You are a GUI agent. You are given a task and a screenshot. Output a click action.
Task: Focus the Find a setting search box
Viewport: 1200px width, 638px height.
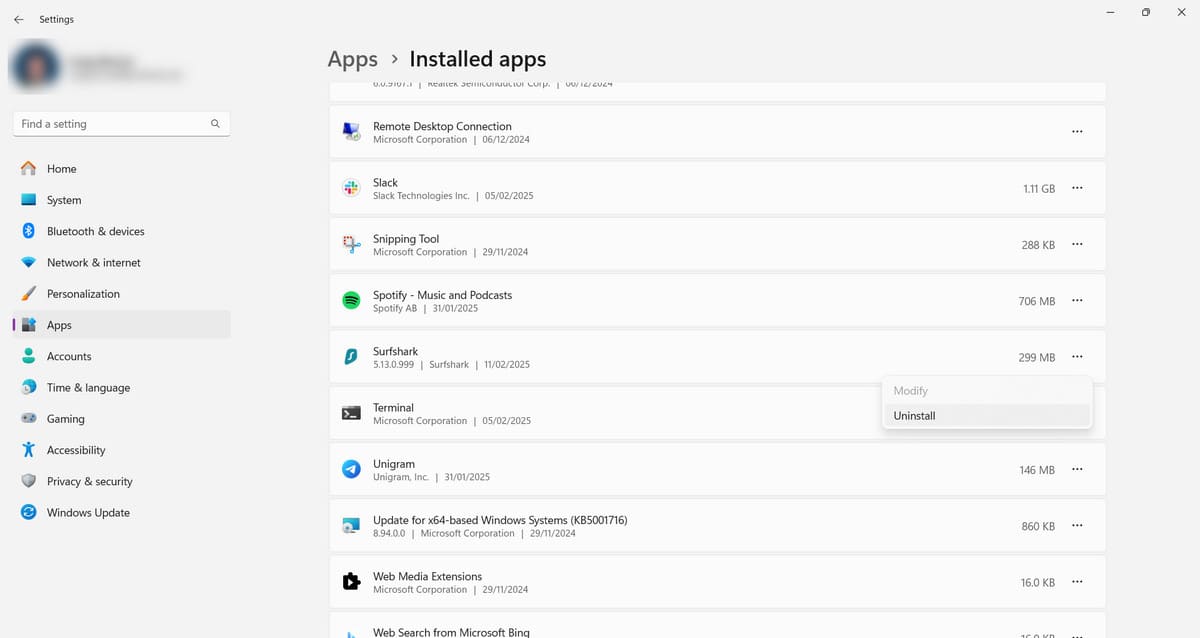click(x=121, y=124)
